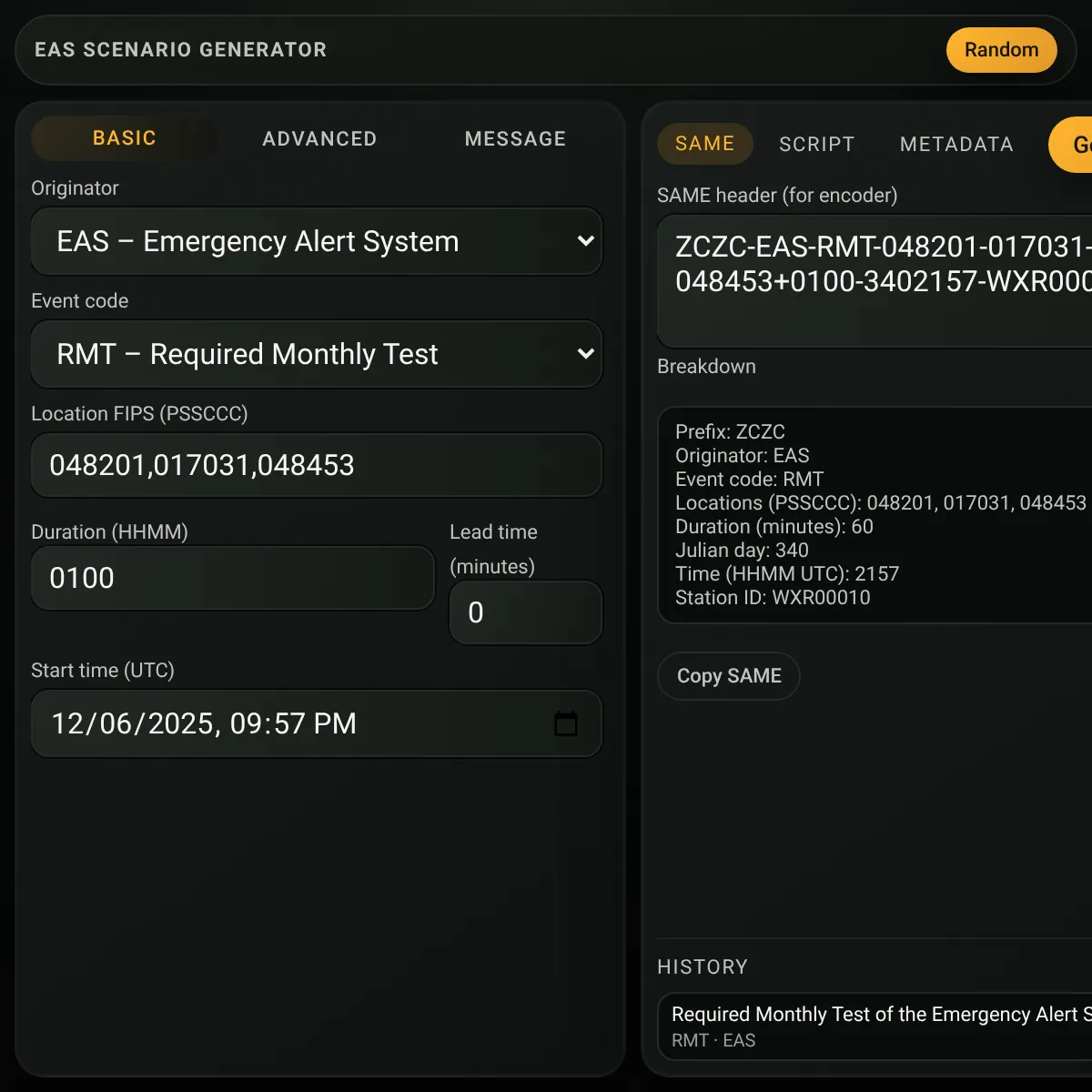Click the partially visible orange generate button
Image resolution: width=1092 pixels, height=1092 pixels.
point(1071,144)
